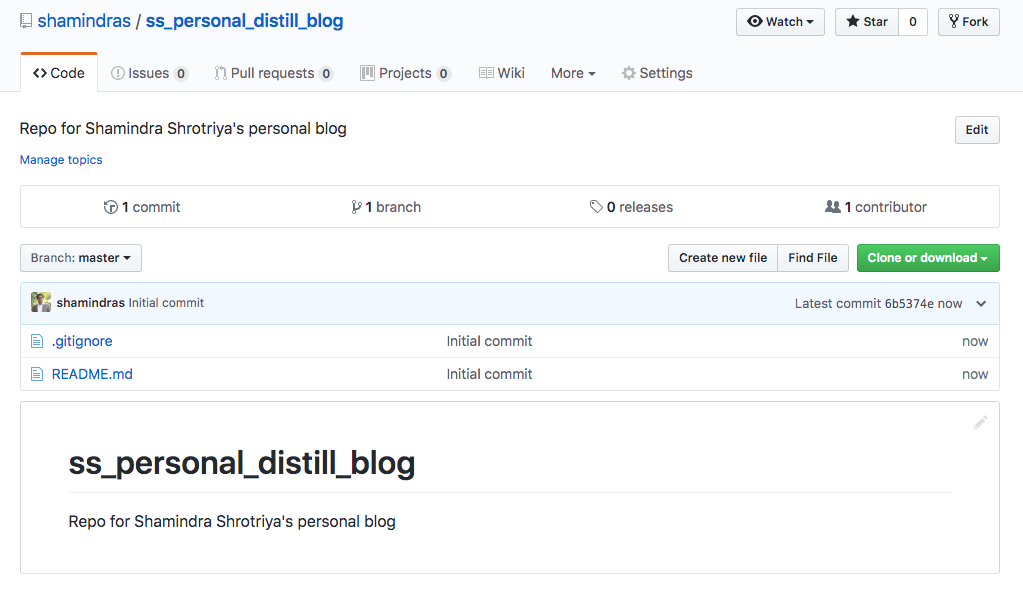Fork the repository
The height and width of the screenshot is (600, 1023).
coord(969,22)
